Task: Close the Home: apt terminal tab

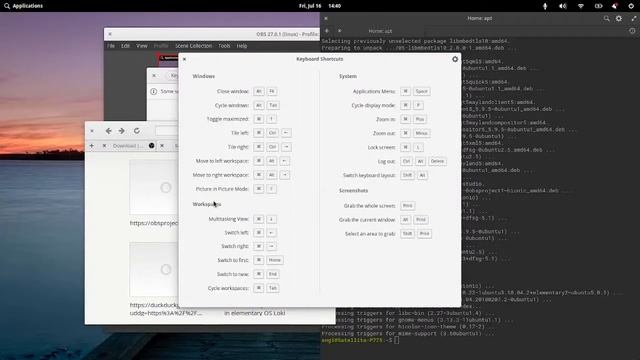Action: coord(340,31)
